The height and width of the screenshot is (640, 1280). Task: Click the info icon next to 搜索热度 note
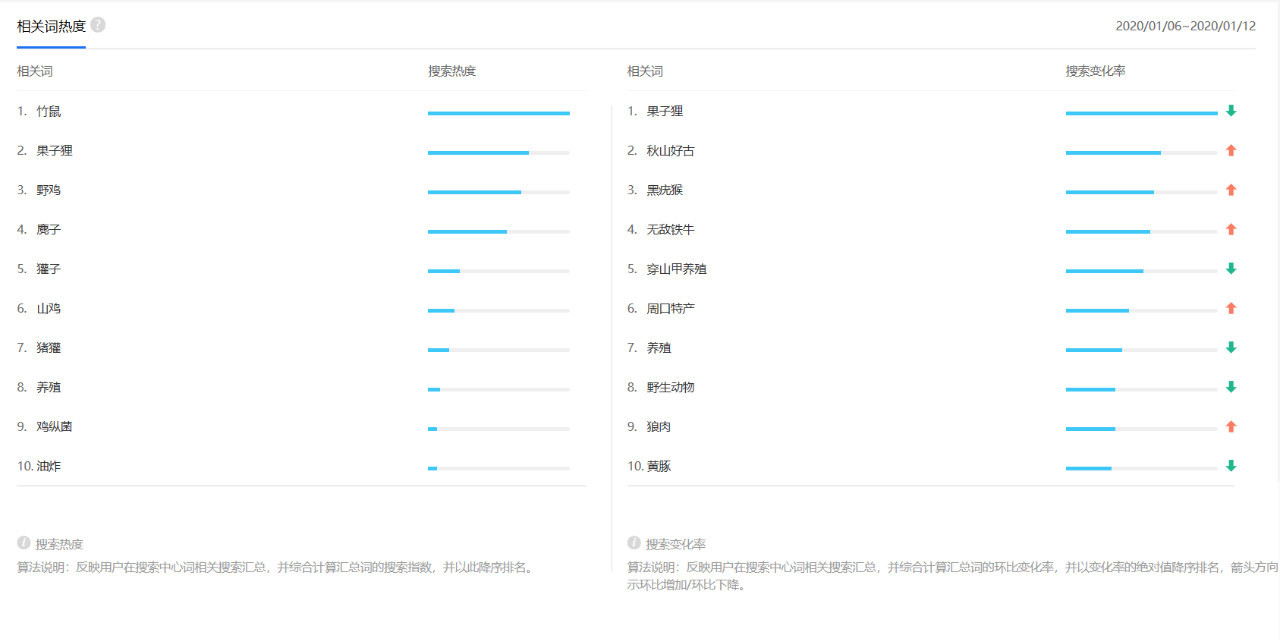click(24, 543)
